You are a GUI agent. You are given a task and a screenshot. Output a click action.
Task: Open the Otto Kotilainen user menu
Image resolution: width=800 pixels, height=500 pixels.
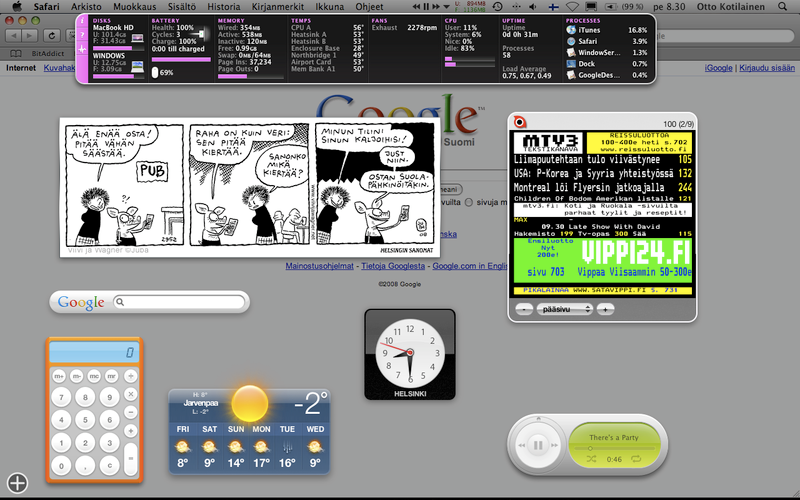(731, 7)
